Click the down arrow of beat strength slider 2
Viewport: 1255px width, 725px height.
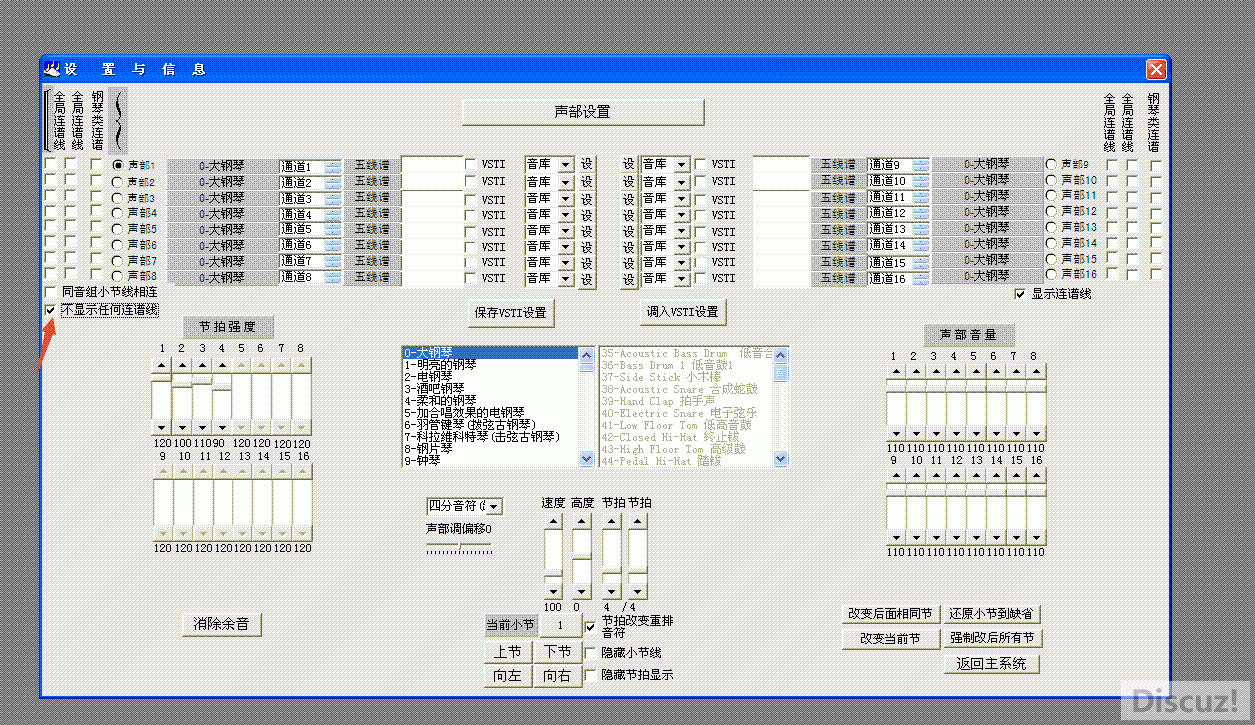click(x=181, y=428)
